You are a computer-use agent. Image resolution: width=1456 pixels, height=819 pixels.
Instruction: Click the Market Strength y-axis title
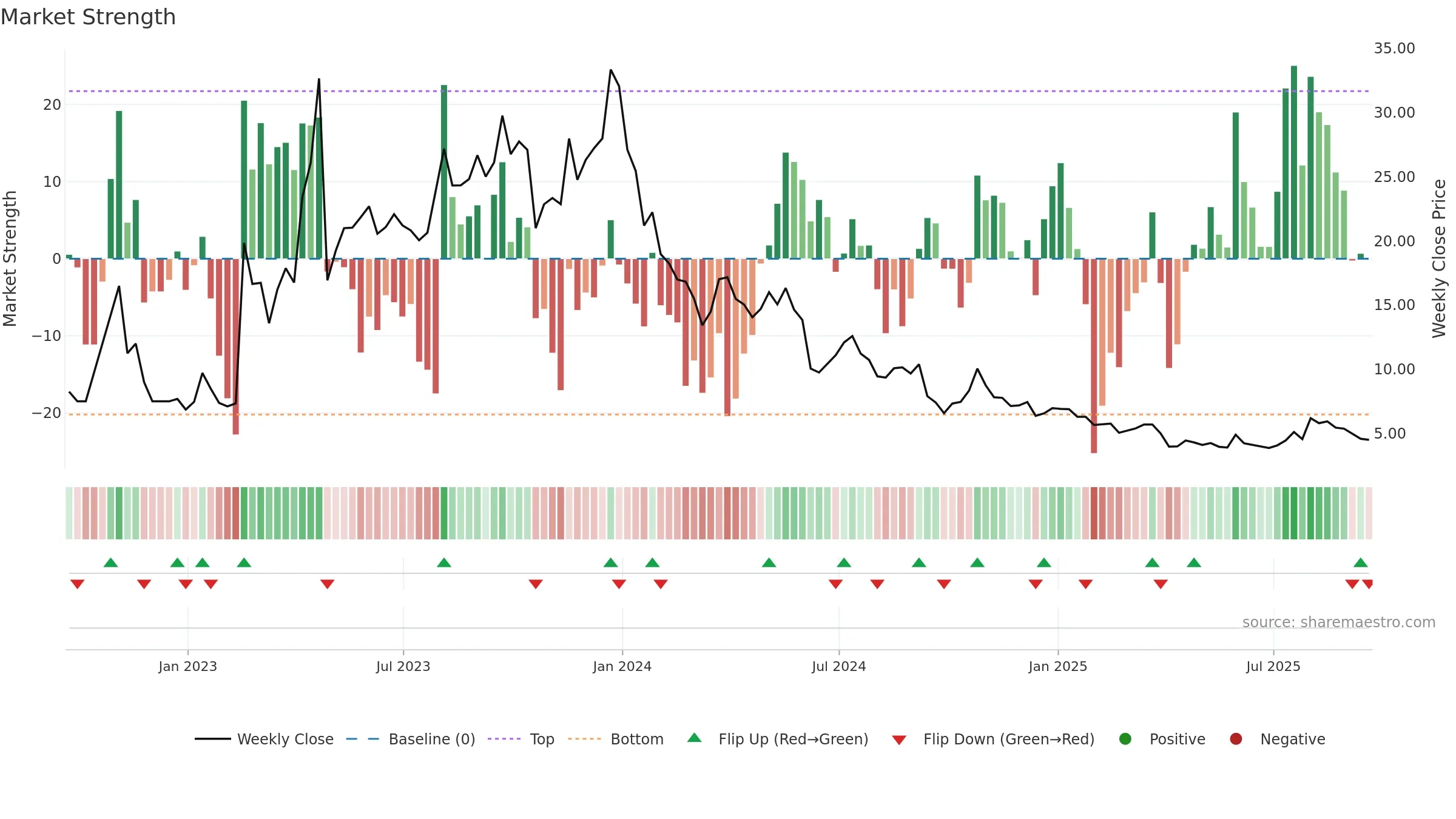point(10,258)
